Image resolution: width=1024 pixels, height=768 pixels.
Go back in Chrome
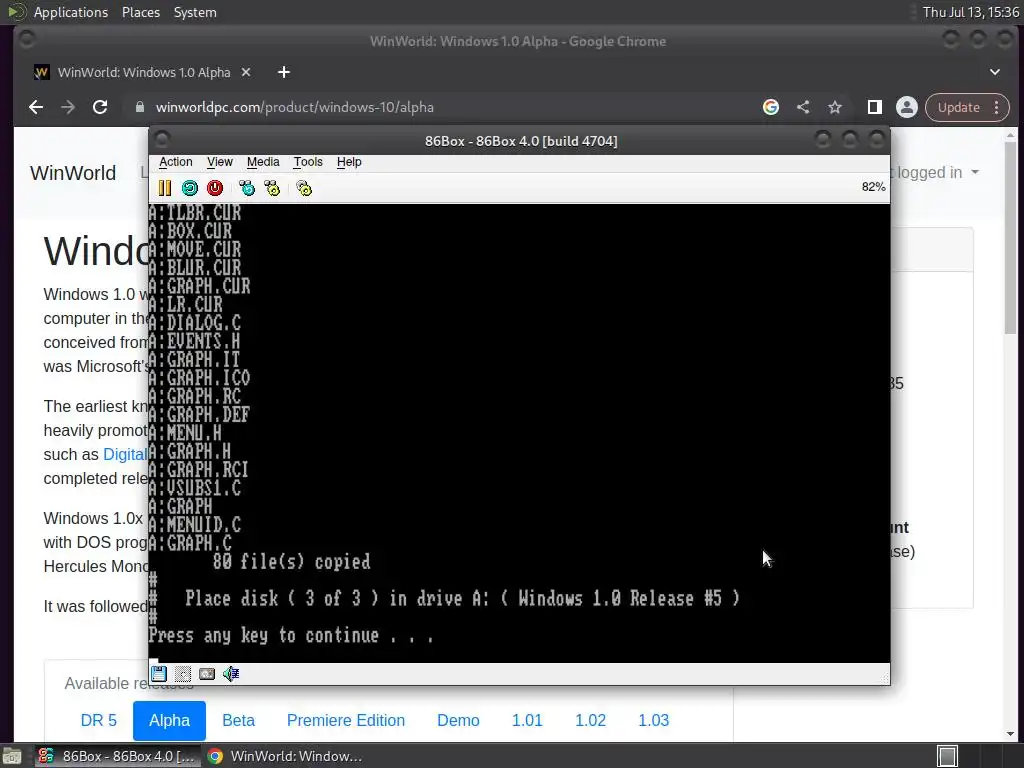(x=36, y=107)
